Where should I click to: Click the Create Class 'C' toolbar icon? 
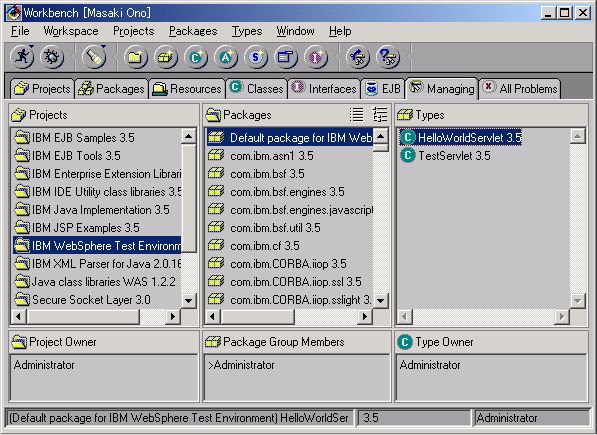click(196, 57)
